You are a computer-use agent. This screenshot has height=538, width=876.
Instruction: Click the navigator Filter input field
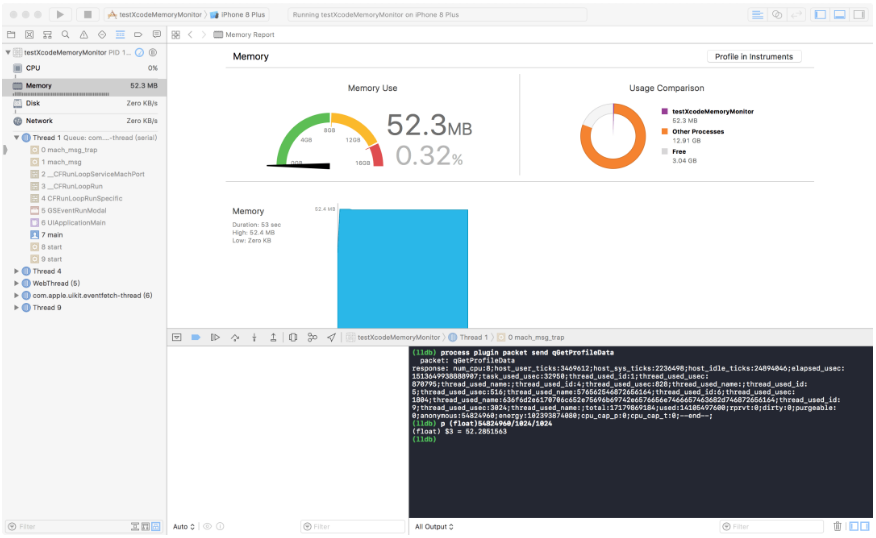[67, 526]
